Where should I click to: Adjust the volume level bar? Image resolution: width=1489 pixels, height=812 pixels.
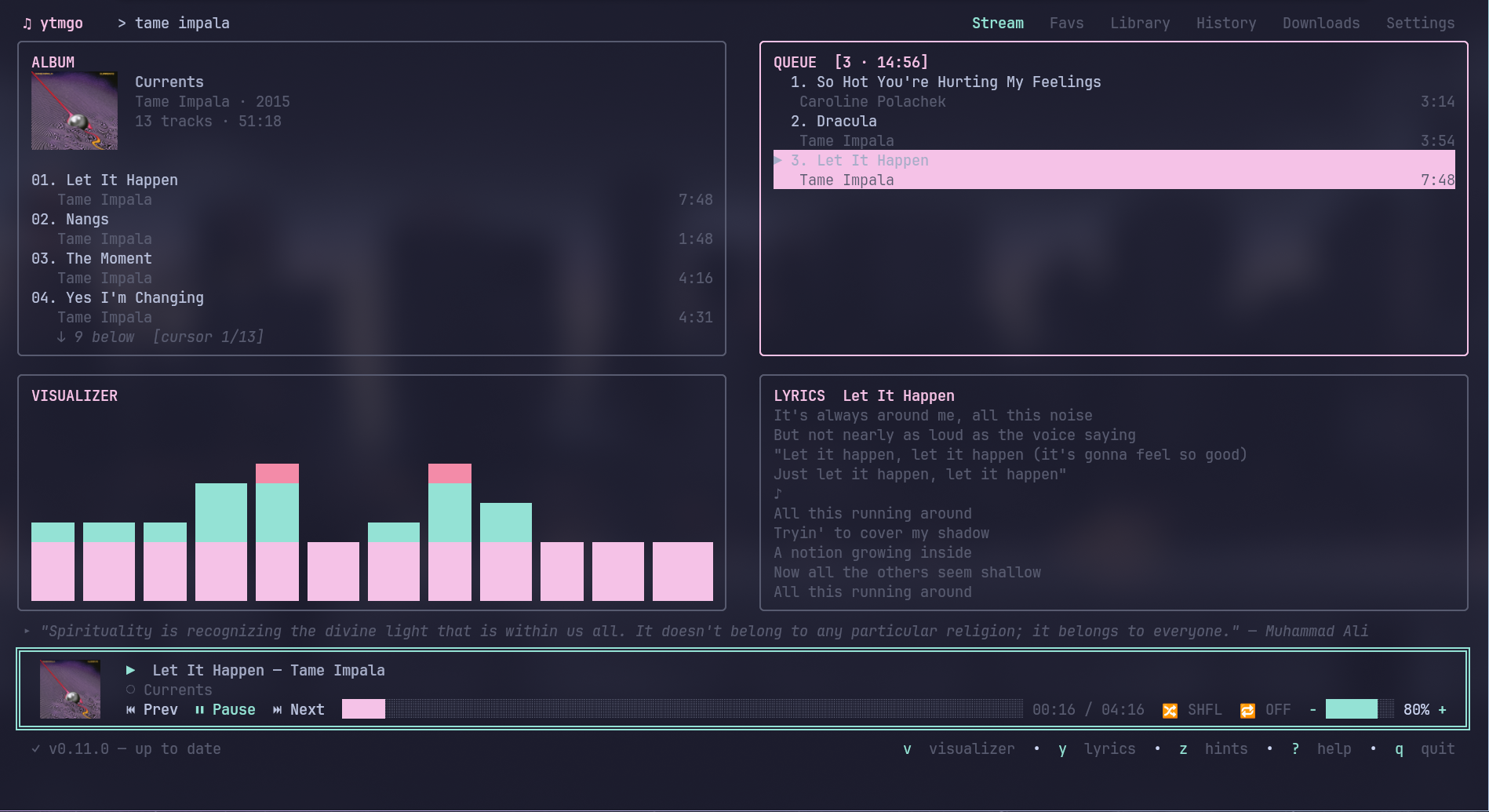click(x=1360, y=709)
